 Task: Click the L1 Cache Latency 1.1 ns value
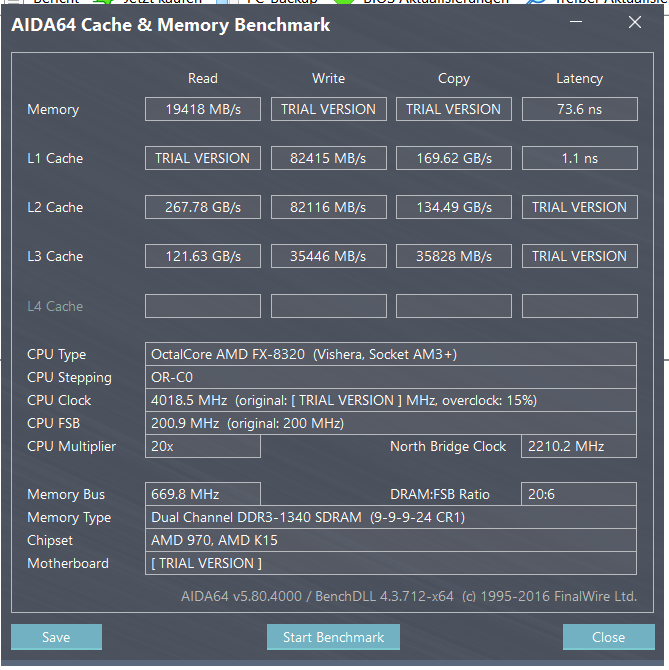click(x=580, y=158)
